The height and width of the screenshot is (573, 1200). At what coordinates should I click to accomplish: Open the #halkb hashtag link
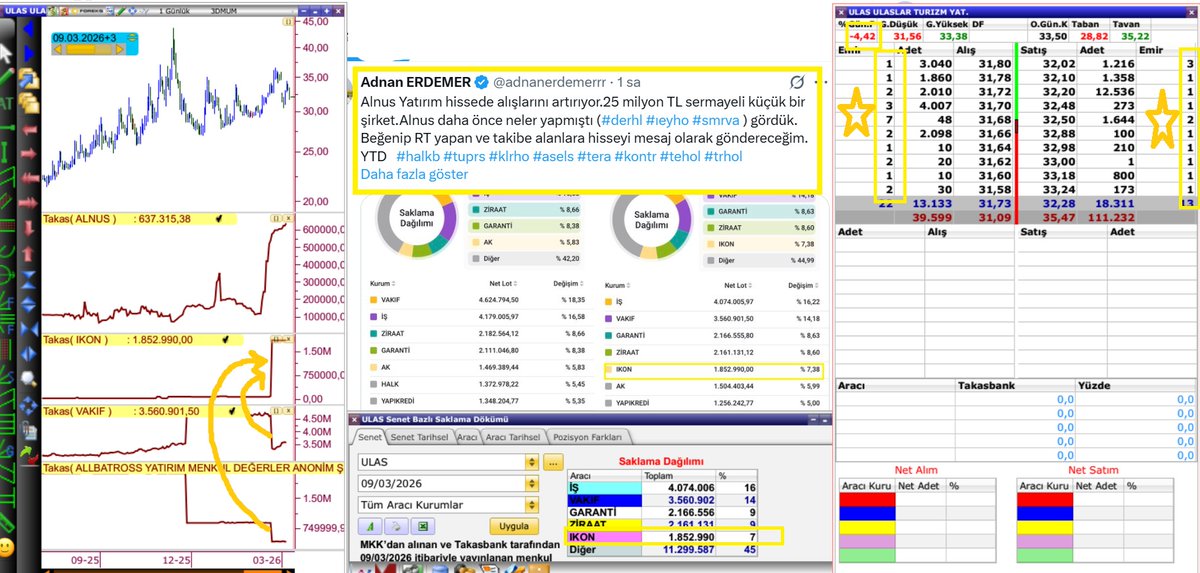[419, 157]
